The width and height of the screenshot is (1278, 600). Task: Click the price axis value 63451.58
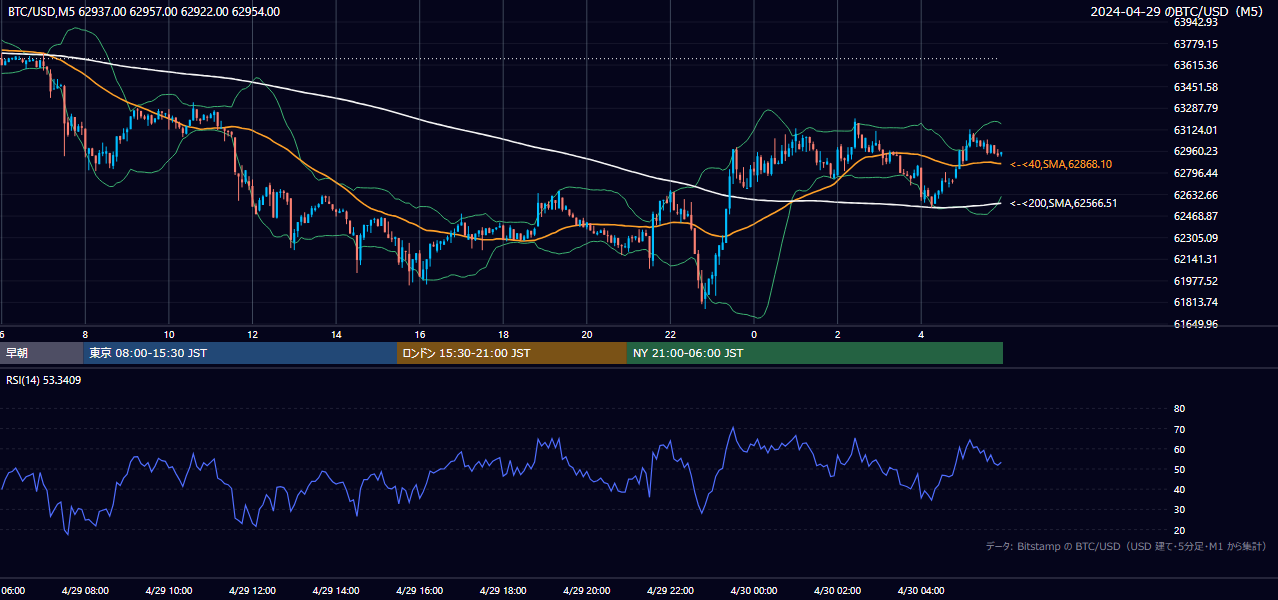1195,87
